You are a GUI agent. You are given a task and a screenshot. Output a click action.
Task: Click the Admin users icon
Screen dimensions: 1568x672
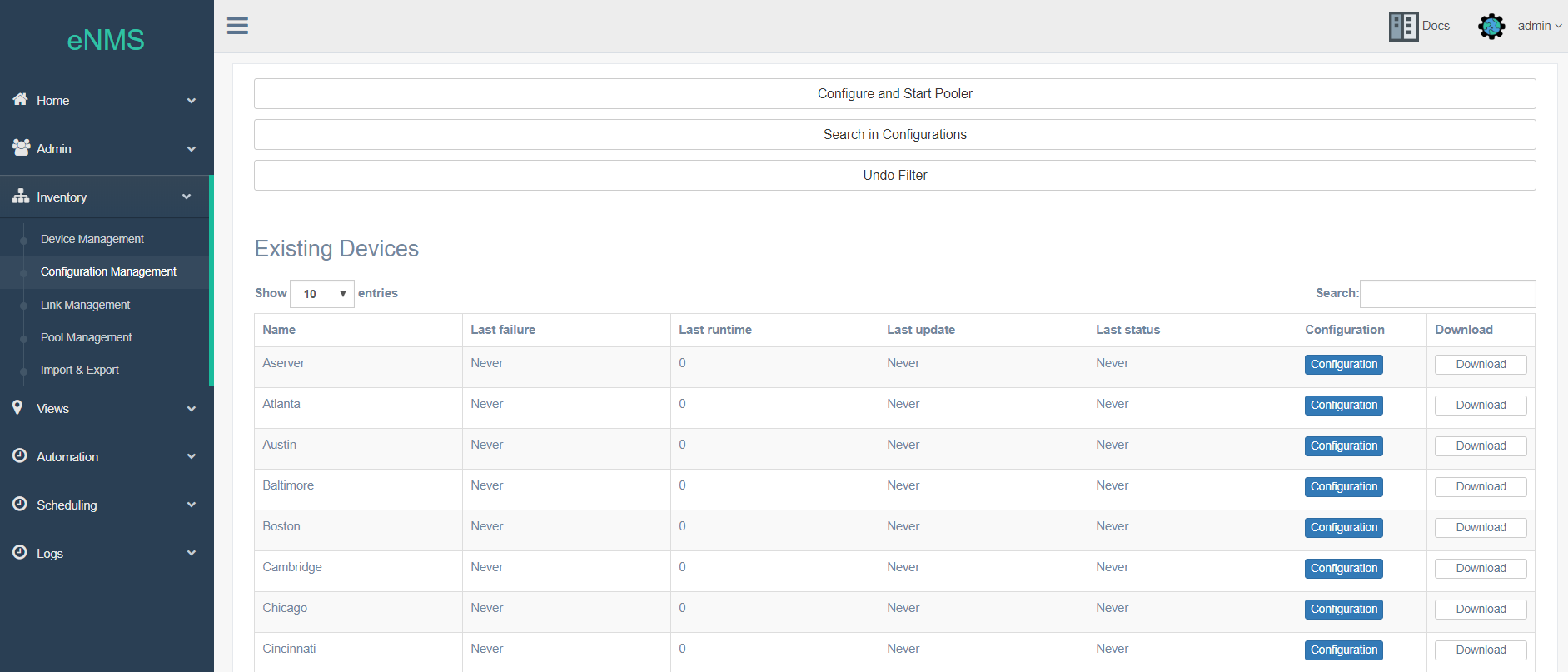click(21, 147)
